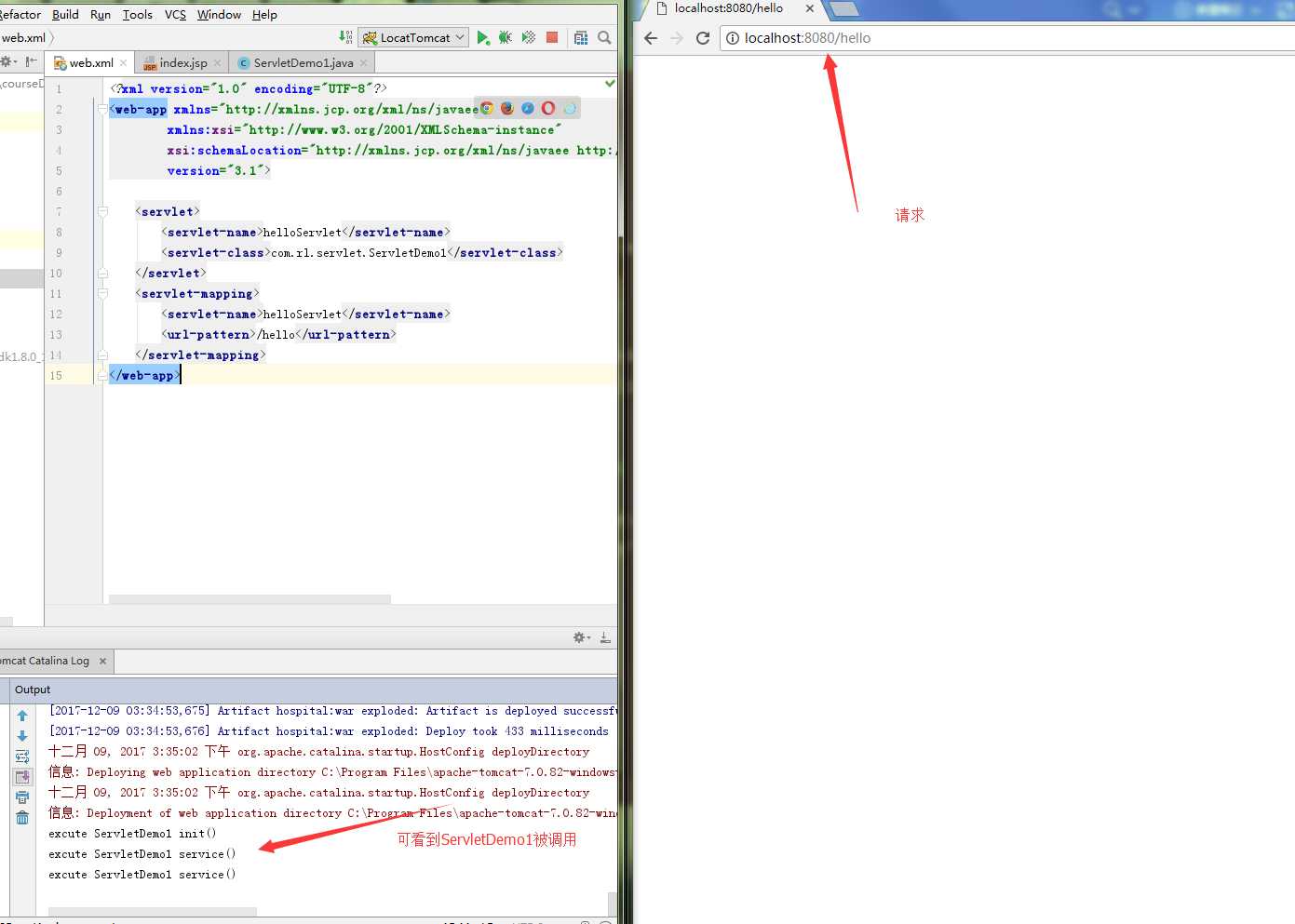Click com.rl.servlet.ServletDemo1 class text
The image size is (1295, 924).
pos(358,252)
